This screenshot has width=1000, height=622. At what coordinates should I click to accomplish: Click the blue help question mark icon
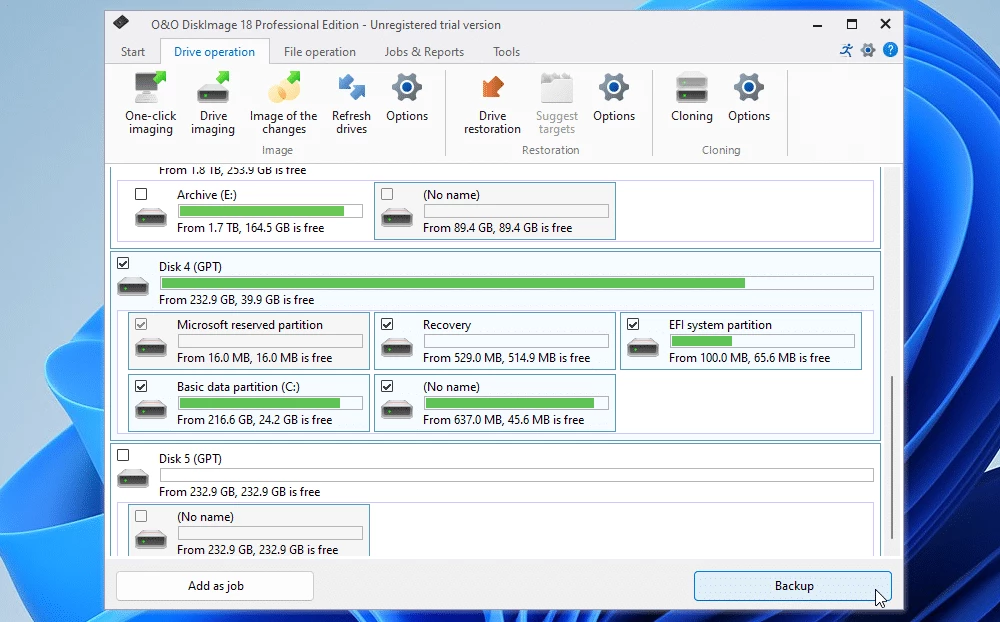pyautogui.click(x=890, y=50)
